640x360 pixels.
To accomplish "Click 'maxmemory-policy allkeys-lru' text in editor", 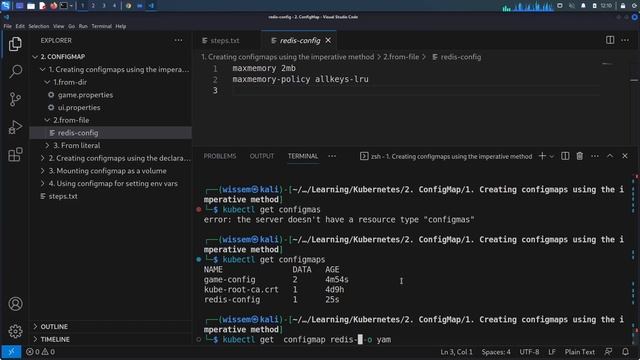I will pyautogui.click(x=300, y=79).
